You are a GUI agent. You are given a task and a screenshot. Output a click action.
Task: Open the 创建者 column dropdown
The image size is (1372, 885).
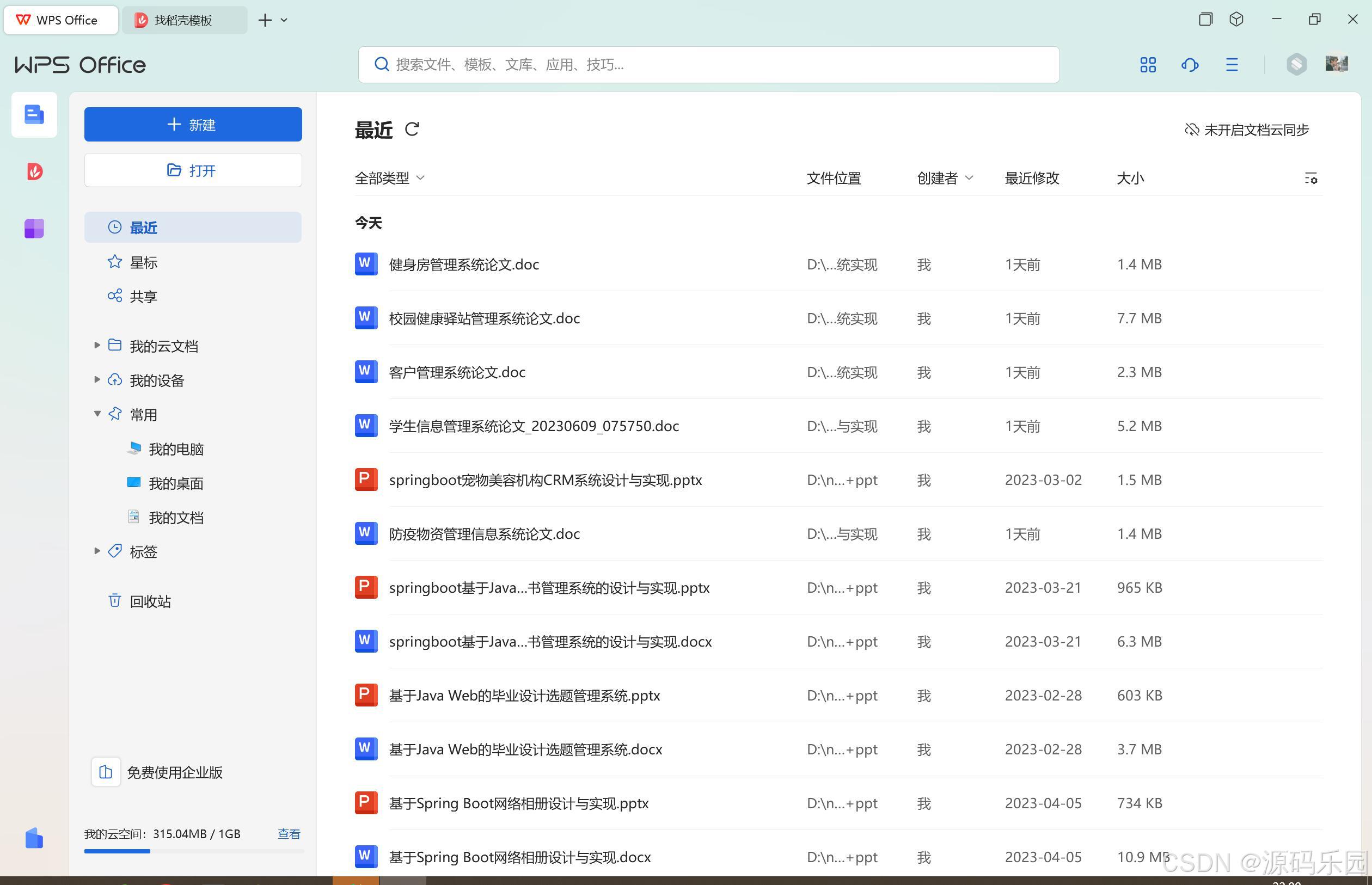(945, 178)
